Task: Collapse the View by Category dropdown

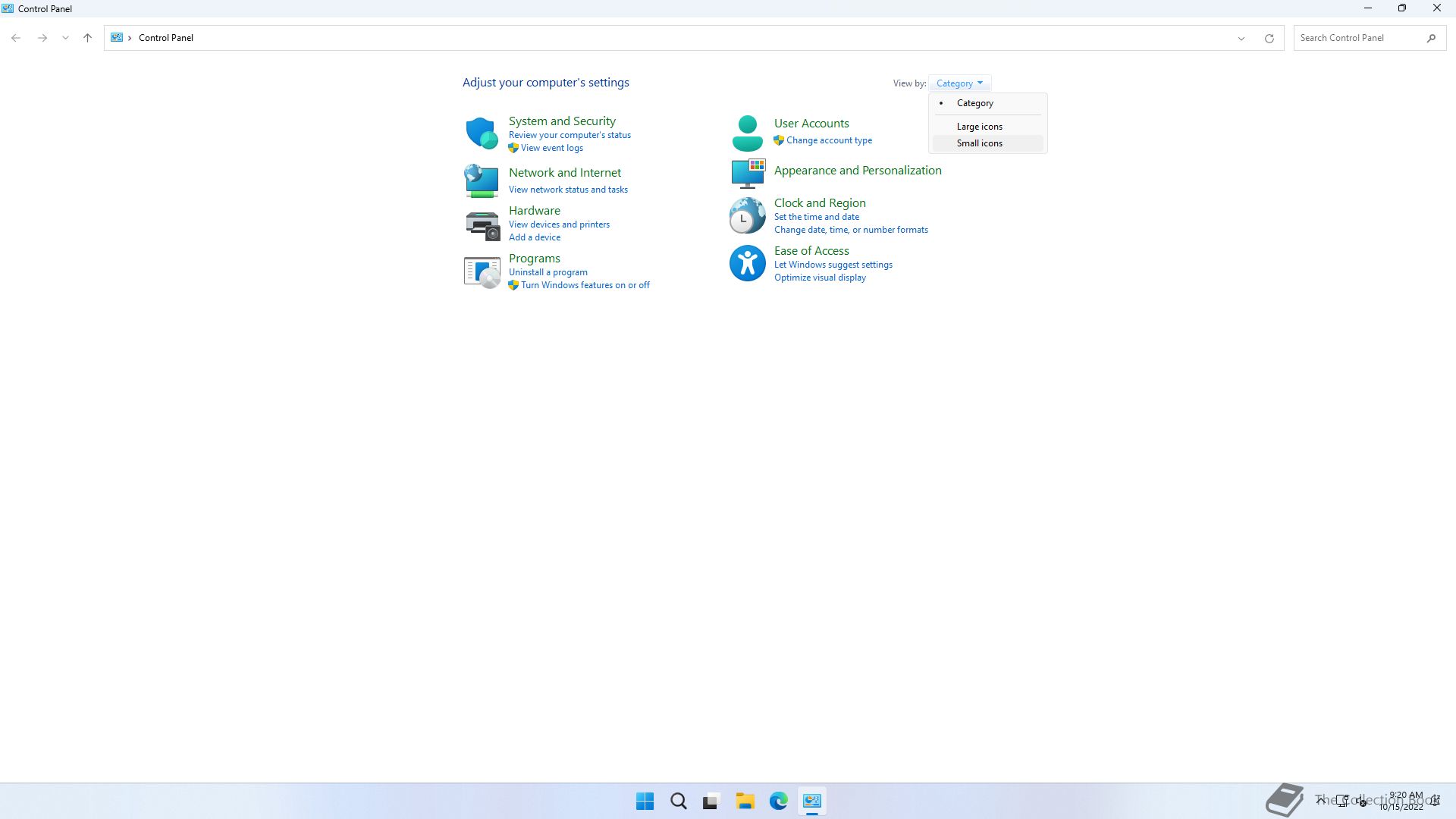Action: click(x=959, y=83)
